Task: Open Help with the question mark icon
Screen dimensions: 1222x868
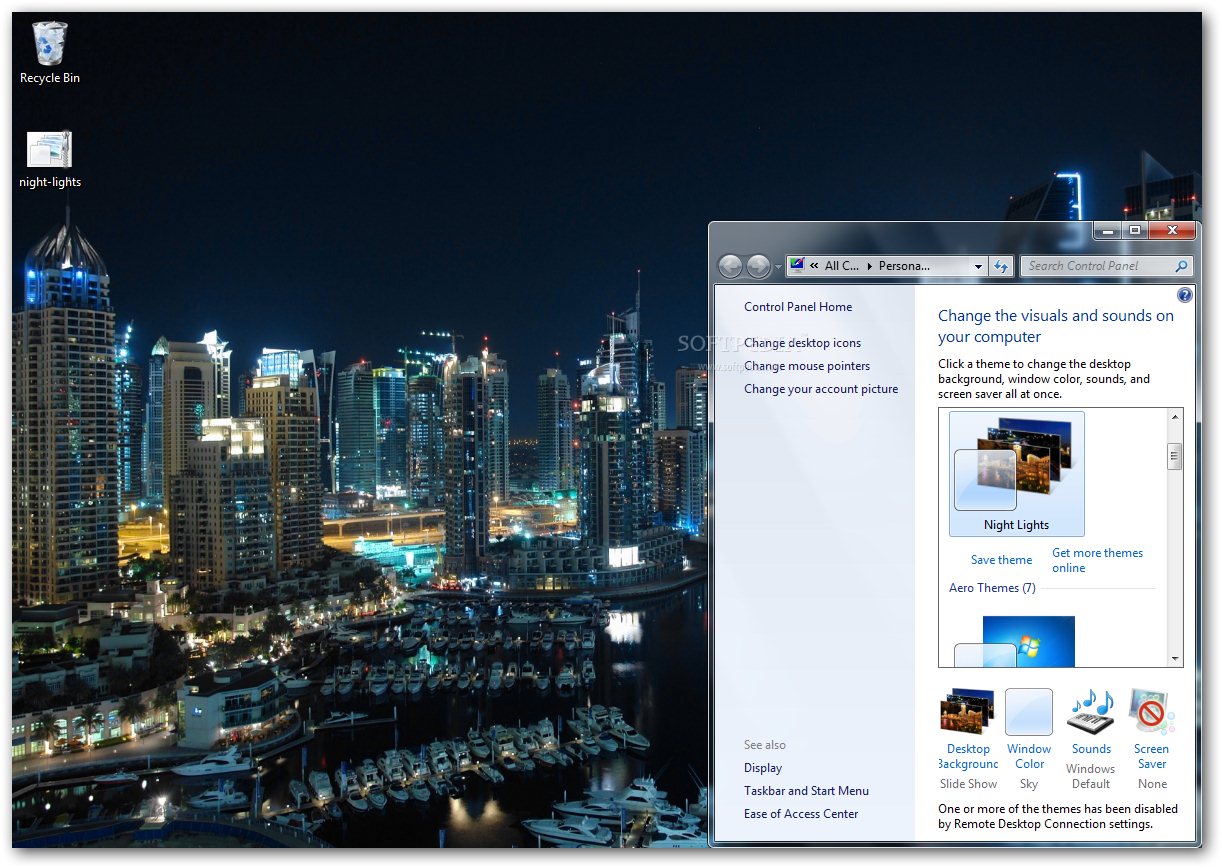Action: click(x=1185, y=295)
